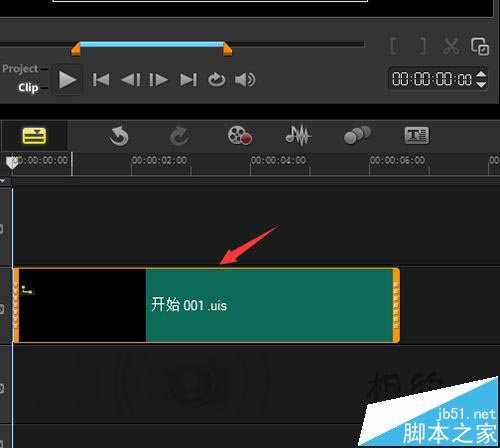Image resolution: width=500 pixels, height=448 pixels.
Task: Click the clip's left orange trim handle
Action: click(x=16, y=305)
